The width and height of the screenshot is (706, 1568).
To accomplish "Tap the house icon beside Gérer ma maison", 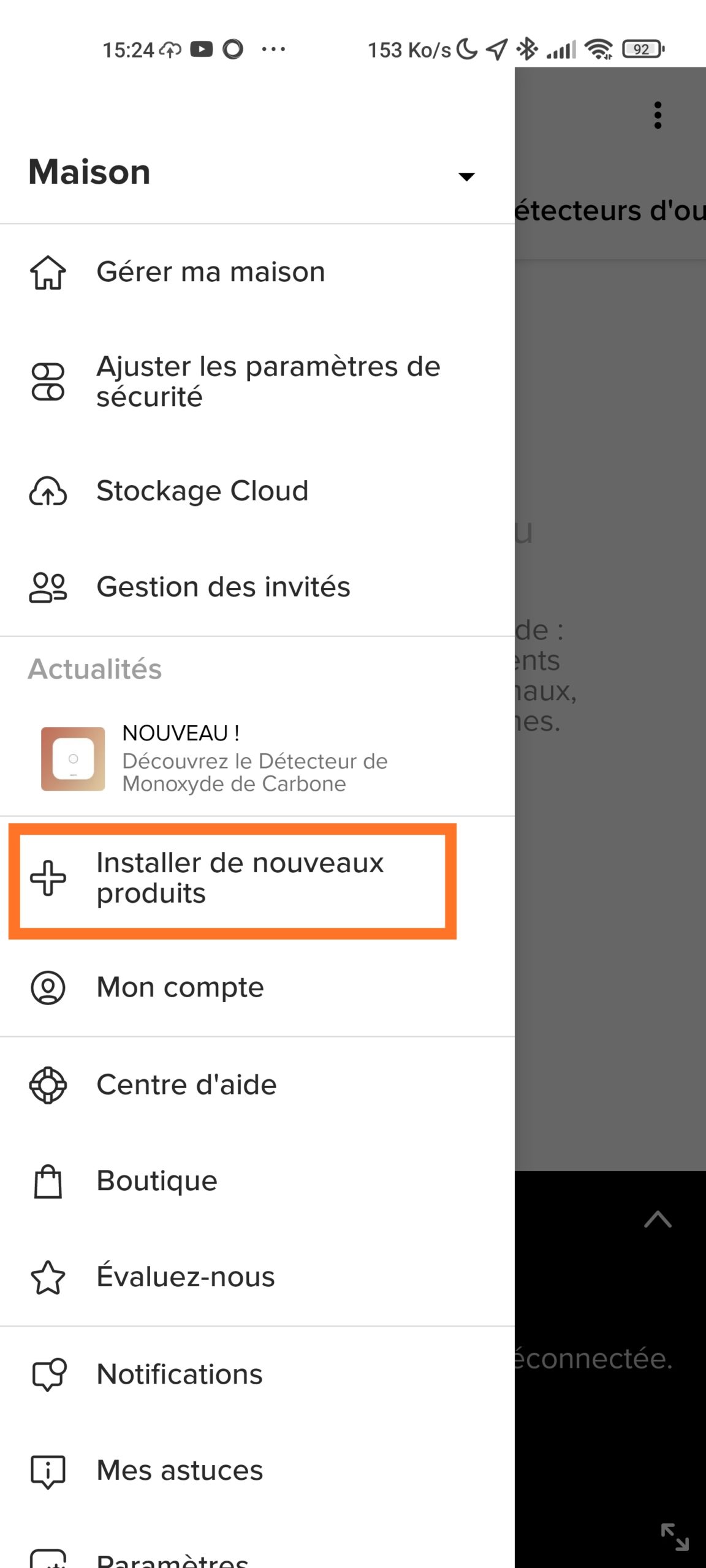I will tap(48, 272).
